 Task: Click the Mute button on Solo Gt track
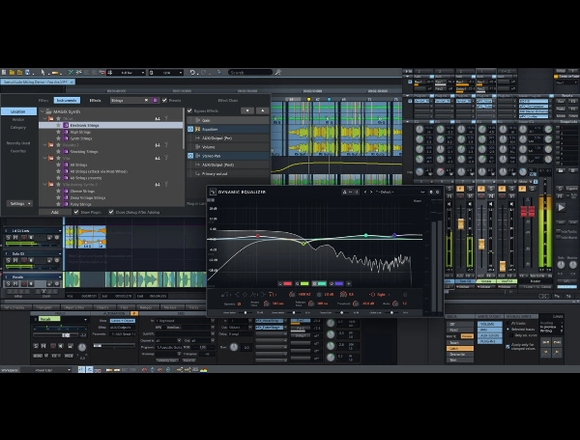point(16,260)
